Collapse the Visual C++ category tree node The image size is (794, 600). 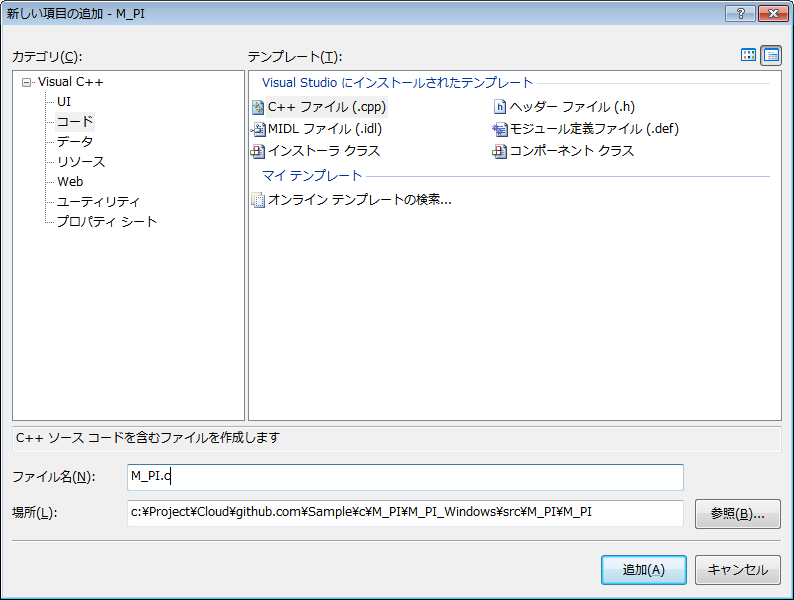[26, 83]
